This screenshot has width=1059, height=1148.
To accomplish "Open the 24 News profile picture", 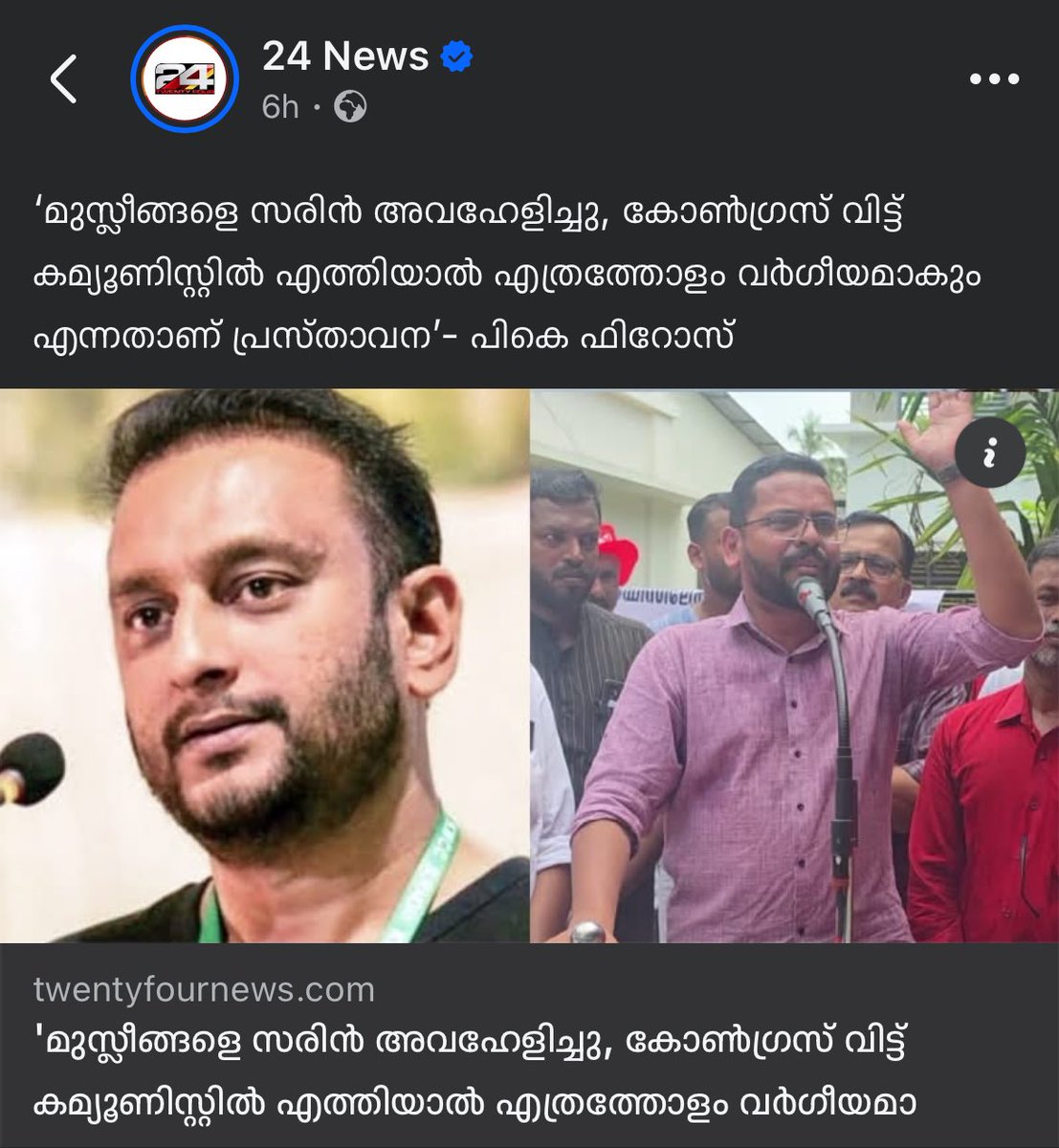I will point(183,77).
